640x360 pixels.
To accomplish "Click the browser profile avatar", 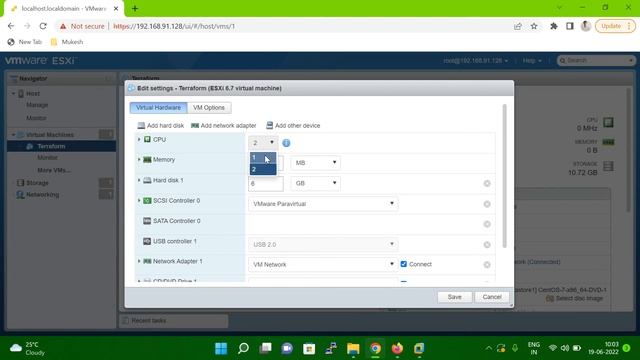I will (586, 26).
